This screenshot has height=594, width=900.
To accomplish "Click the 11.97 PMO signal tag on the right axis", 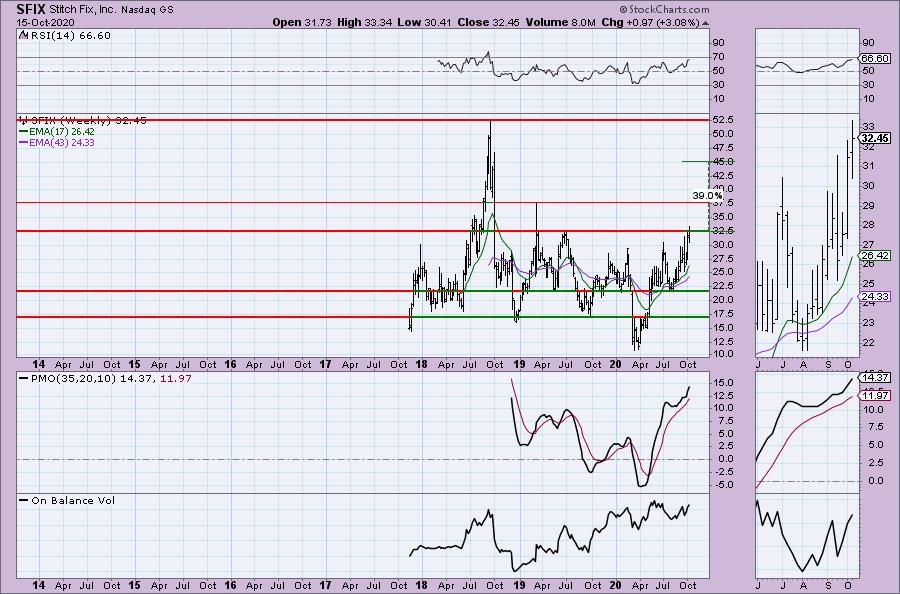I will click(876, 395).
